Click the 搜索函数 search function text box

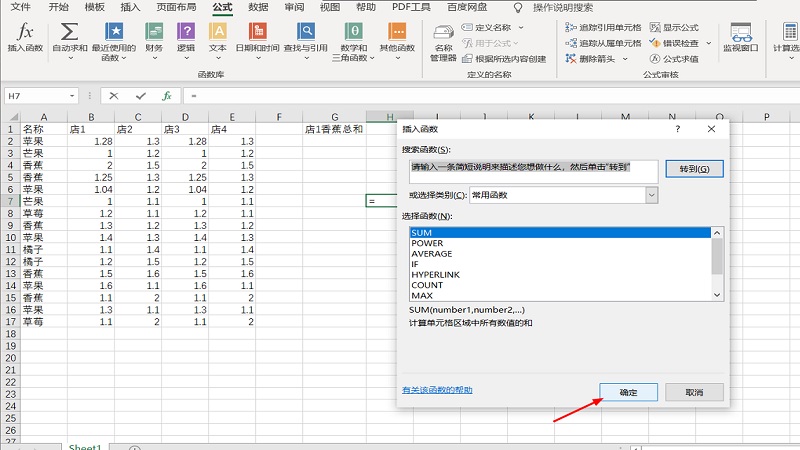(533, 170)
